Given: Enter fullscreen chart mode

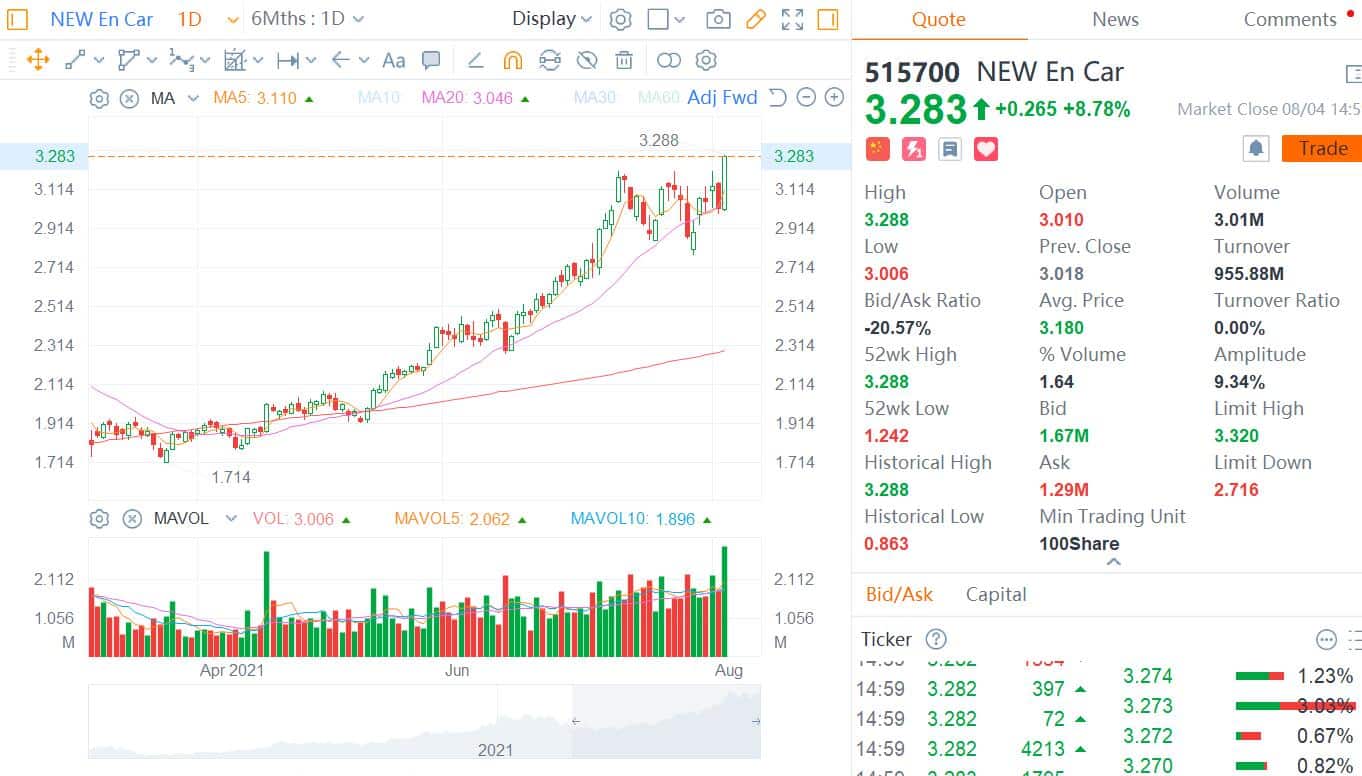Looking at the screenshot, I should pyautogui.click(x=792, y=19).
